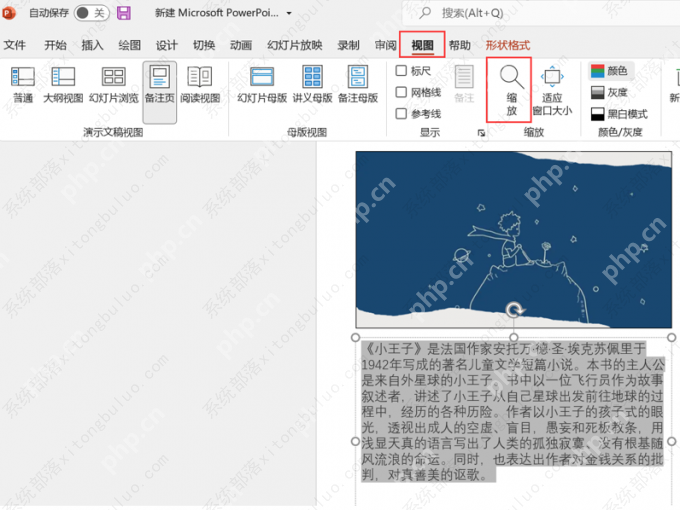Viewport: 680px width, 510px height.
Task: Click the selected notes text about 《小王子》
Action: pos(513,412)
